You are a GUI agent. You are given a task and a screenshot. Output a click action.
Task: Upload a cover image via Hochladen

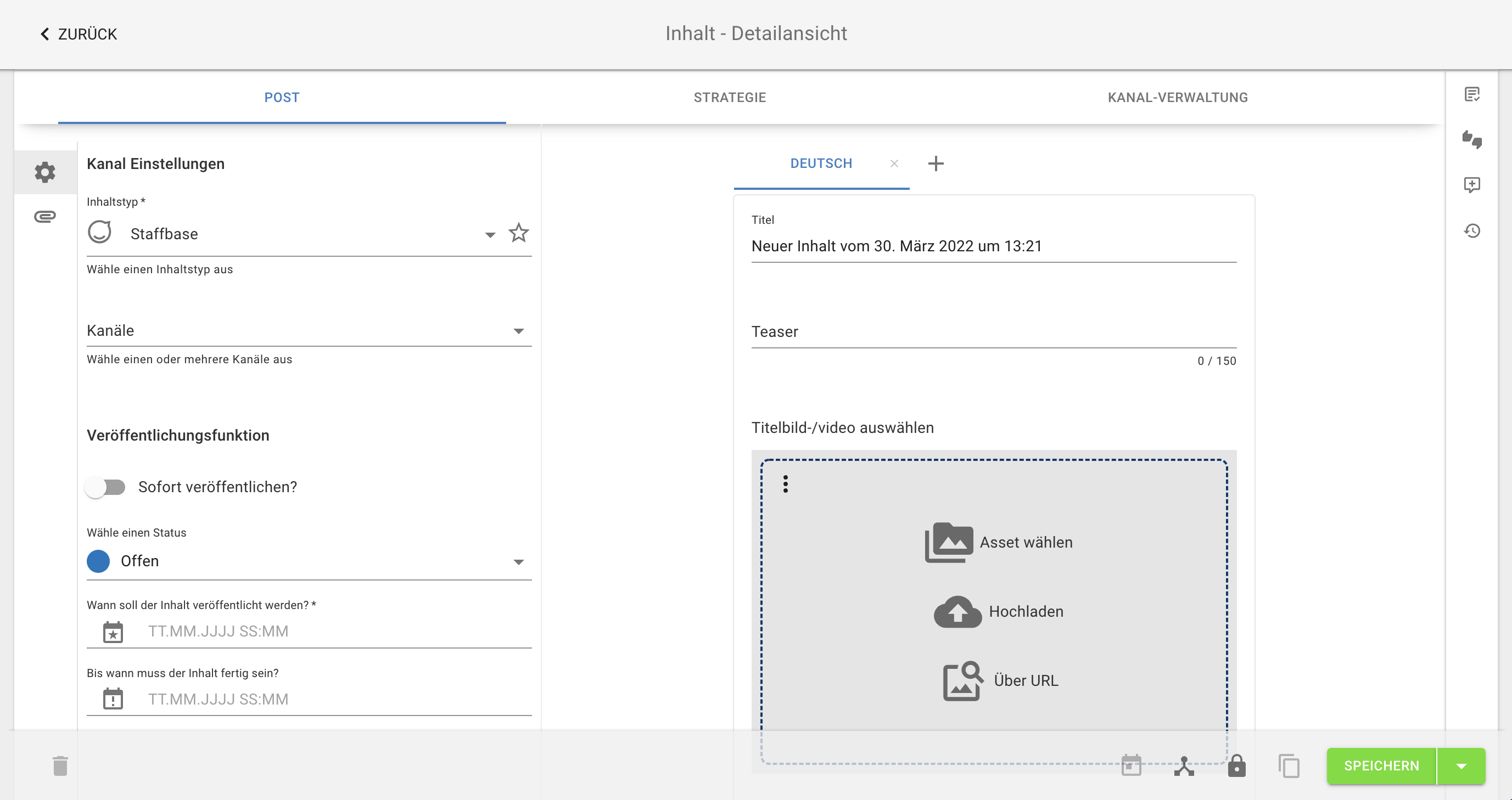click(998, 611)
